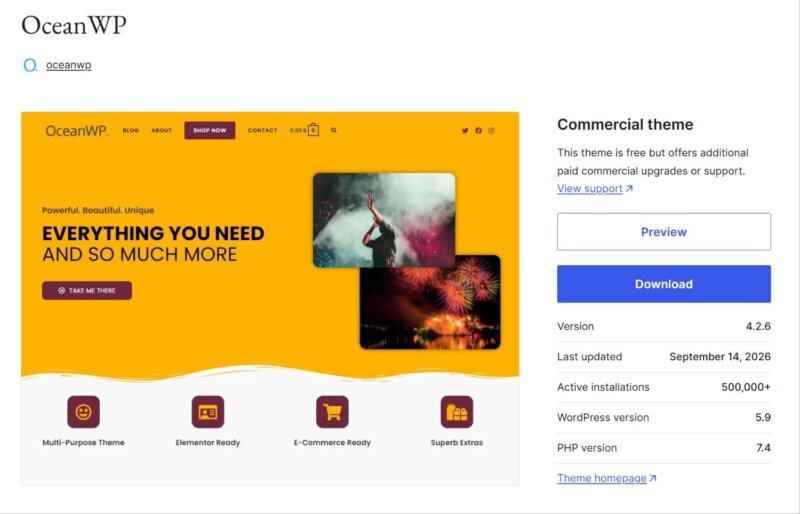Click the OceanWP author avatar icon

[x=30, y=65]
